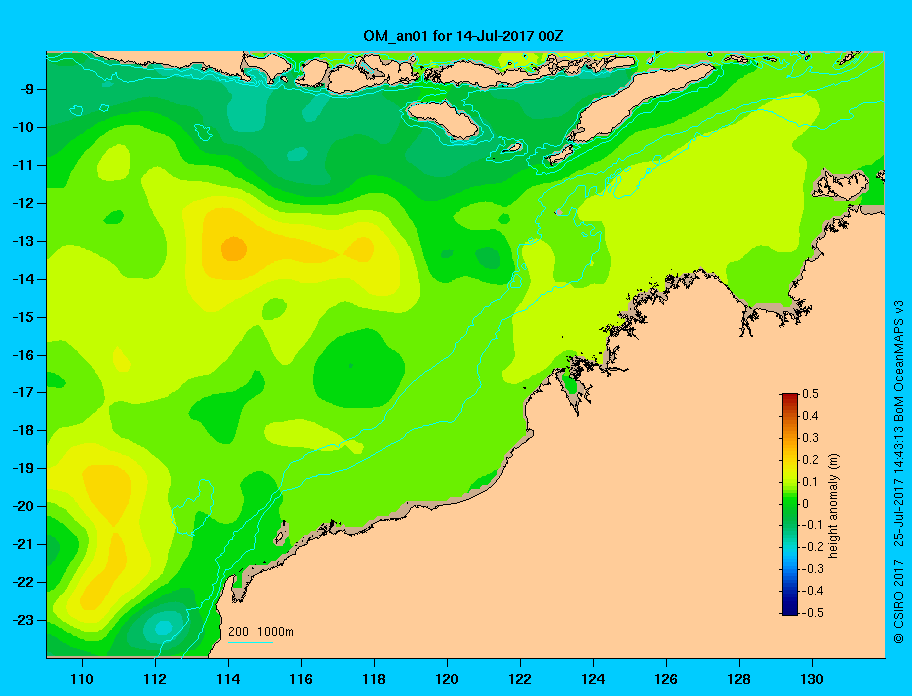Click the CSIRO 2017 copyright text
This screenshot has height=696, width=912.
click(x=899, y=601)
